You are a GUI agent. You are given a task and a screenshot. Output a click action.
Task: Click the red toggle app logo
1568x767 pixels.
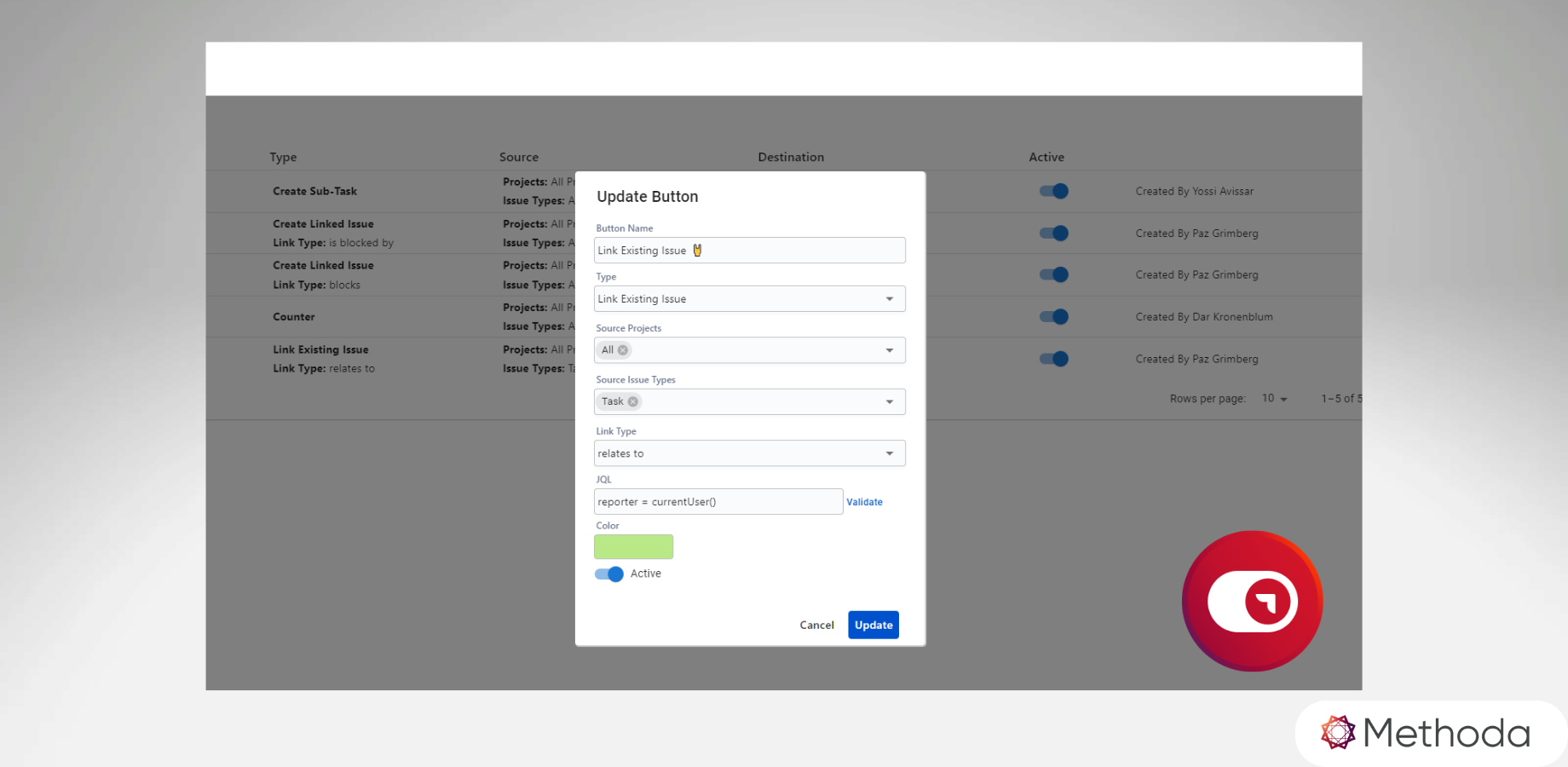1252,602
